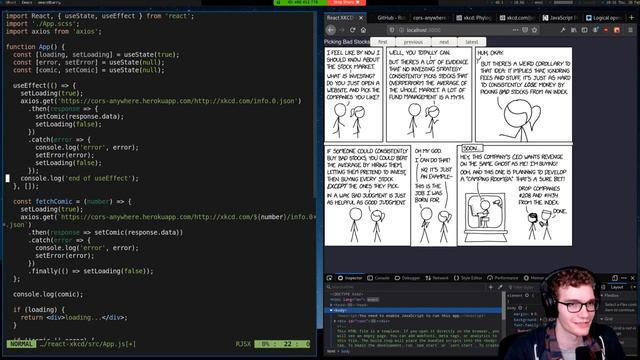The image size is (640, 360).
Task: Click the html breadcrumb in inspector footer
Action: (x=331, y=351)
